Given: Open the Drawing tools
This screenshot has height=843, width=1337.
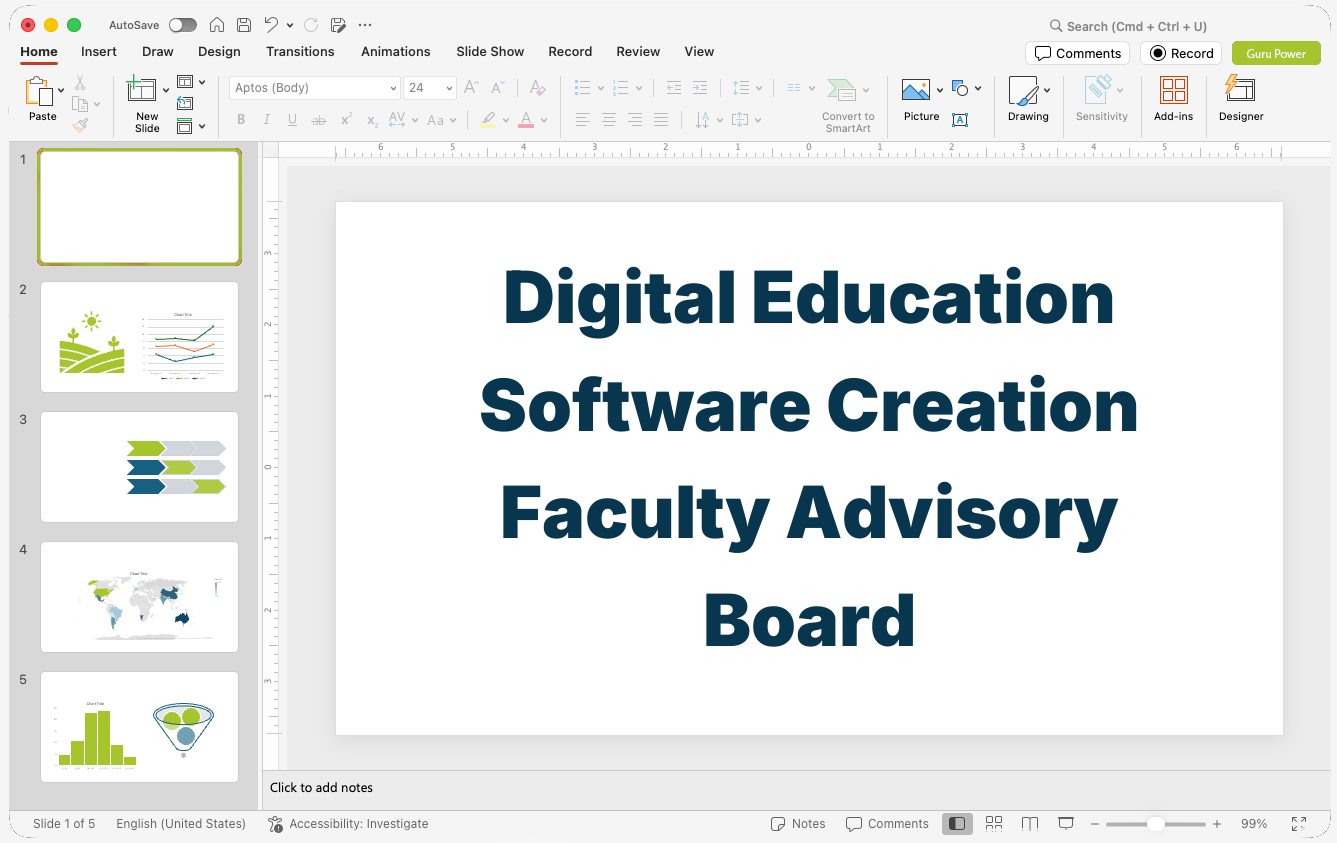Looking at the screenshot, I should (x=1028, y=100).
